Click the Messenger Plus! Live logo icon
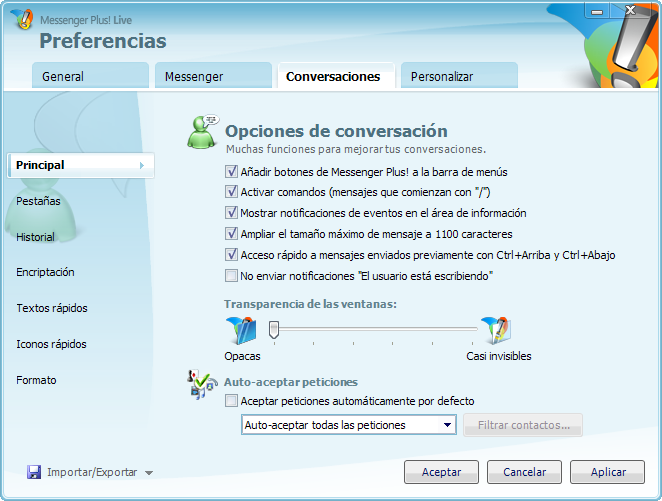 click(20, 19)
